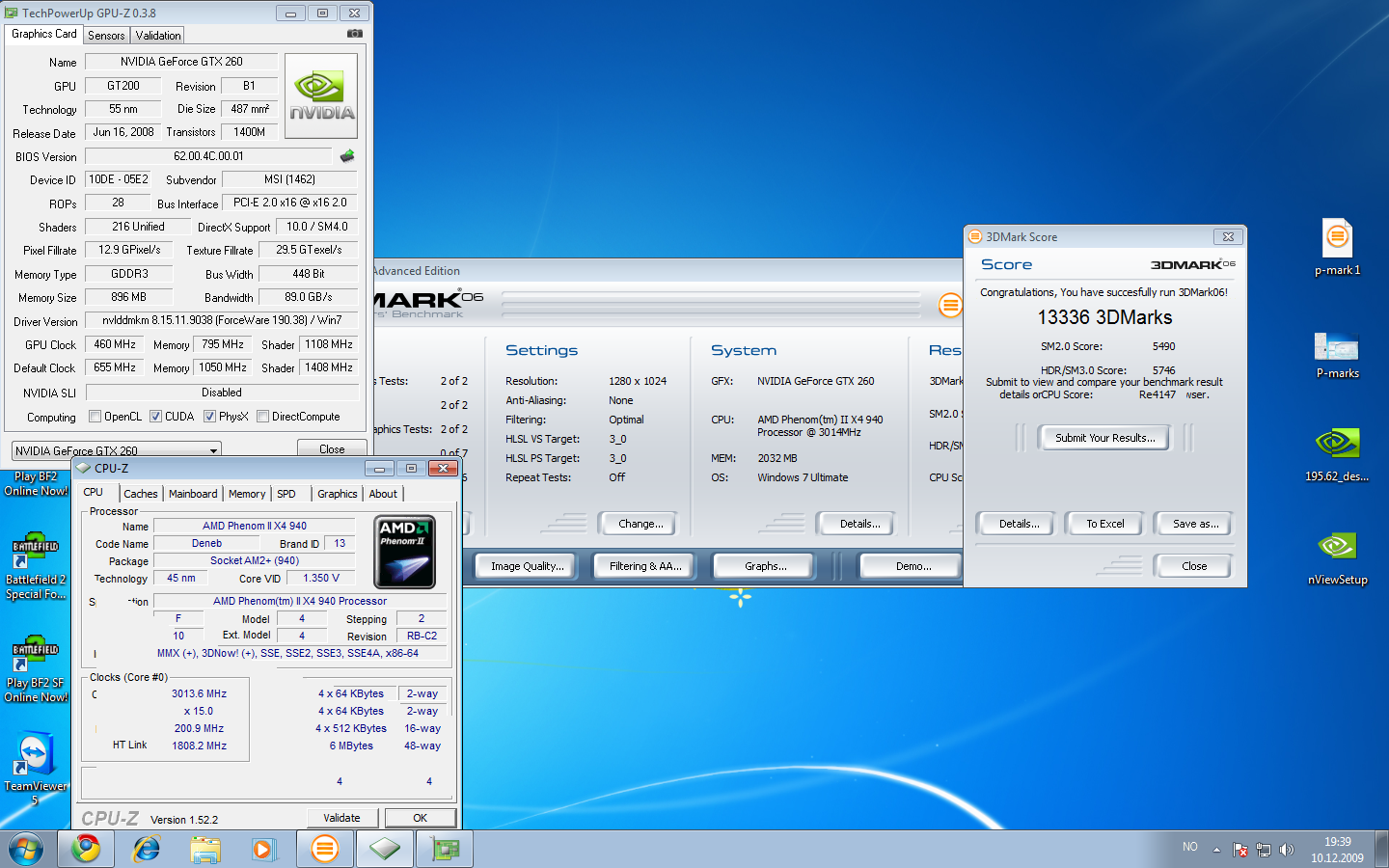Image resolution: width=1389 pixels, height=868 pixels.
Task: Click the BIOS Version field in GPU-Z
Action: (208, 155)
